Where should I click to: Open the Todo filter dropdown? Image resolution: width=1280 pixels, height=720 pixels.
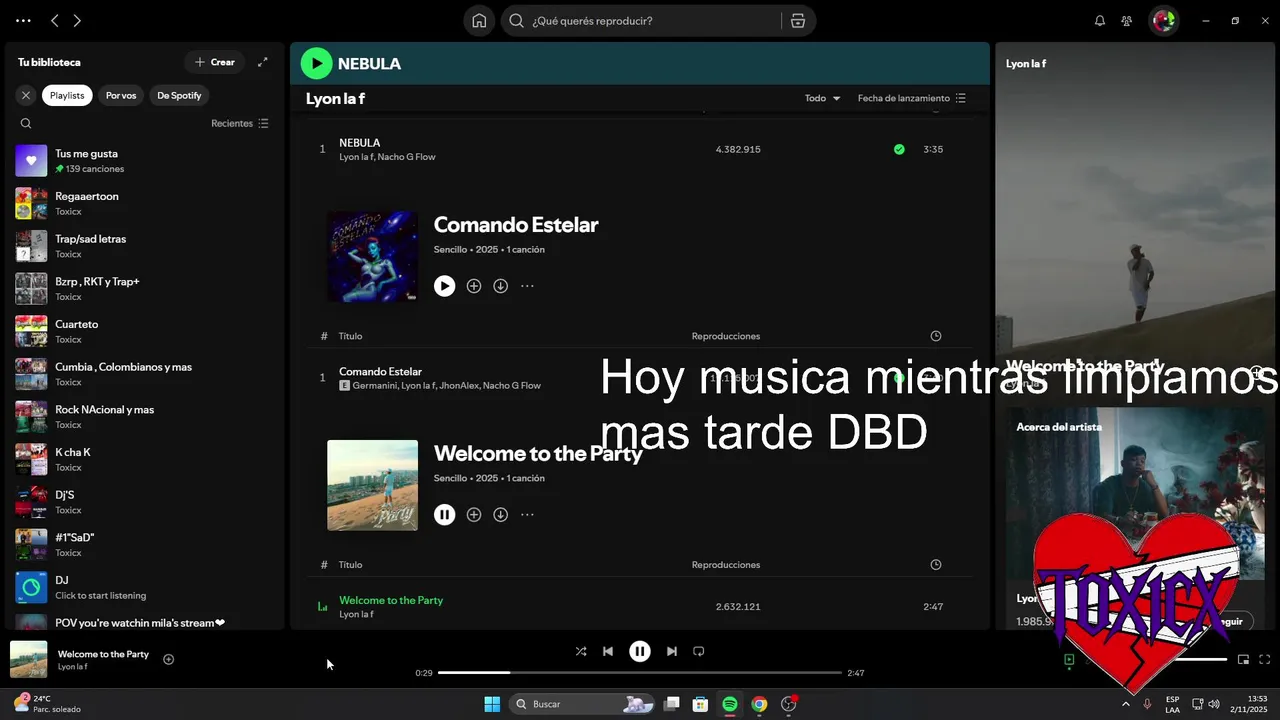pyautogui.click(x=823, y=98)
